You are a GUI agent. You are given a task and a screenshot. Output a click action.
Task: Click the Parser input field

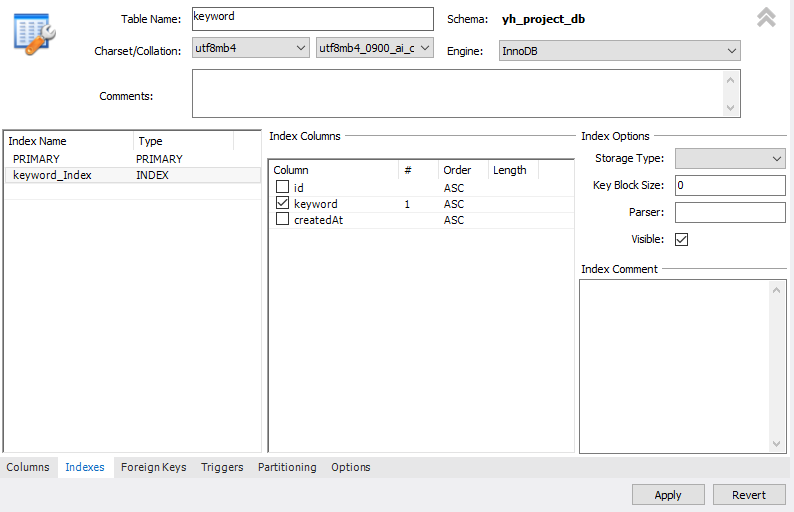click(x=730, y=212)
